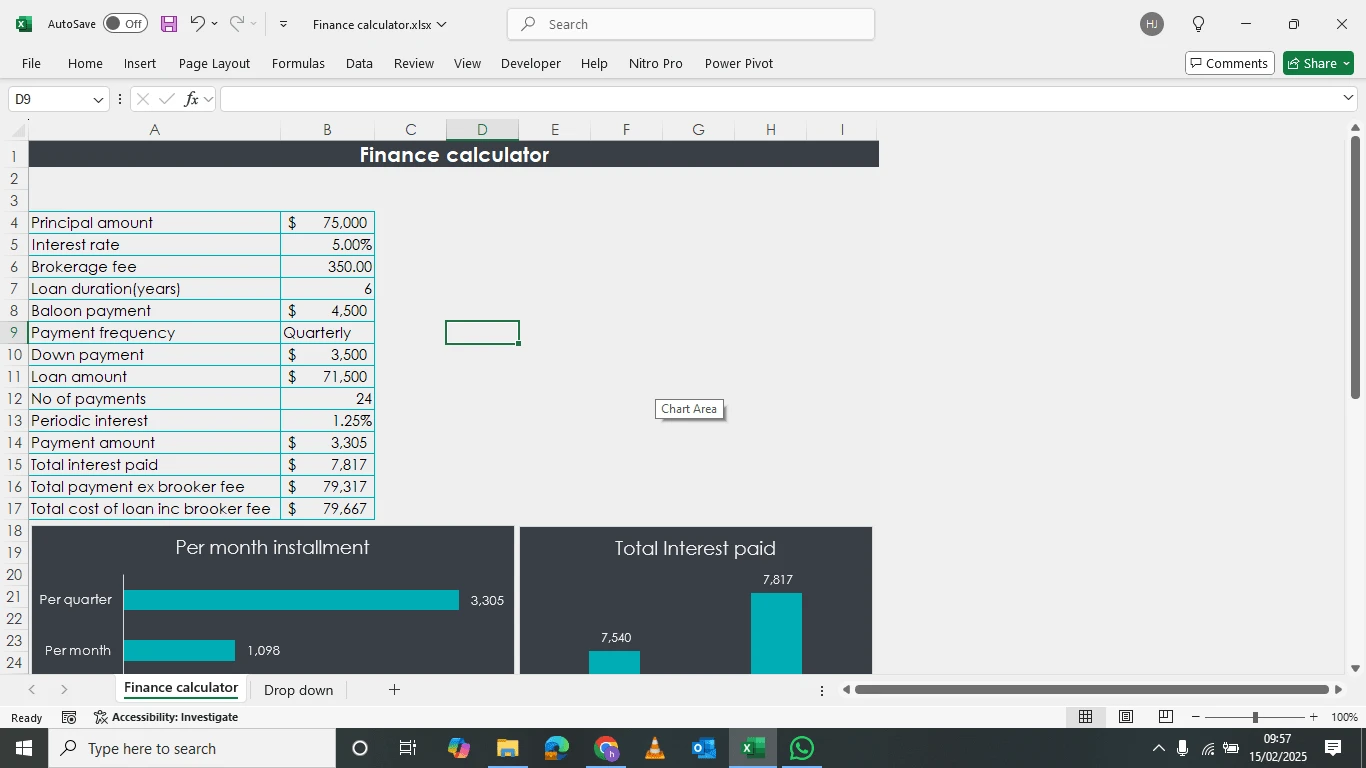Click the Cortana circle icon
1366x768 pixels.
360,748
